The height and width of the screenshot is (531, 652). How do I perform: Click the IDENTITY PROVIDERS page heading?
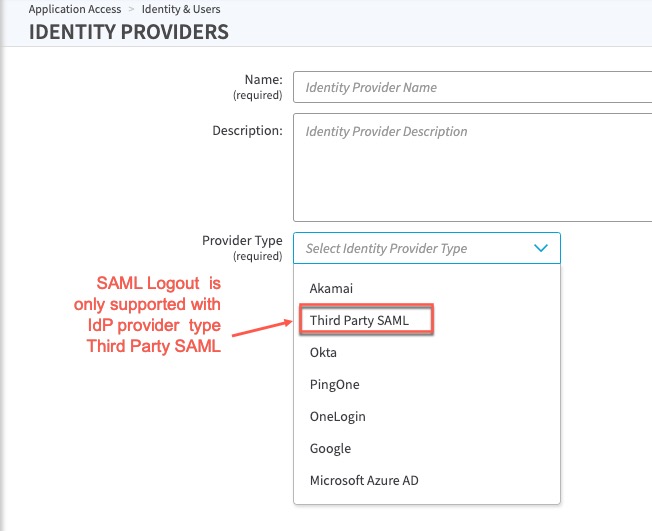(x=129, y=32)
